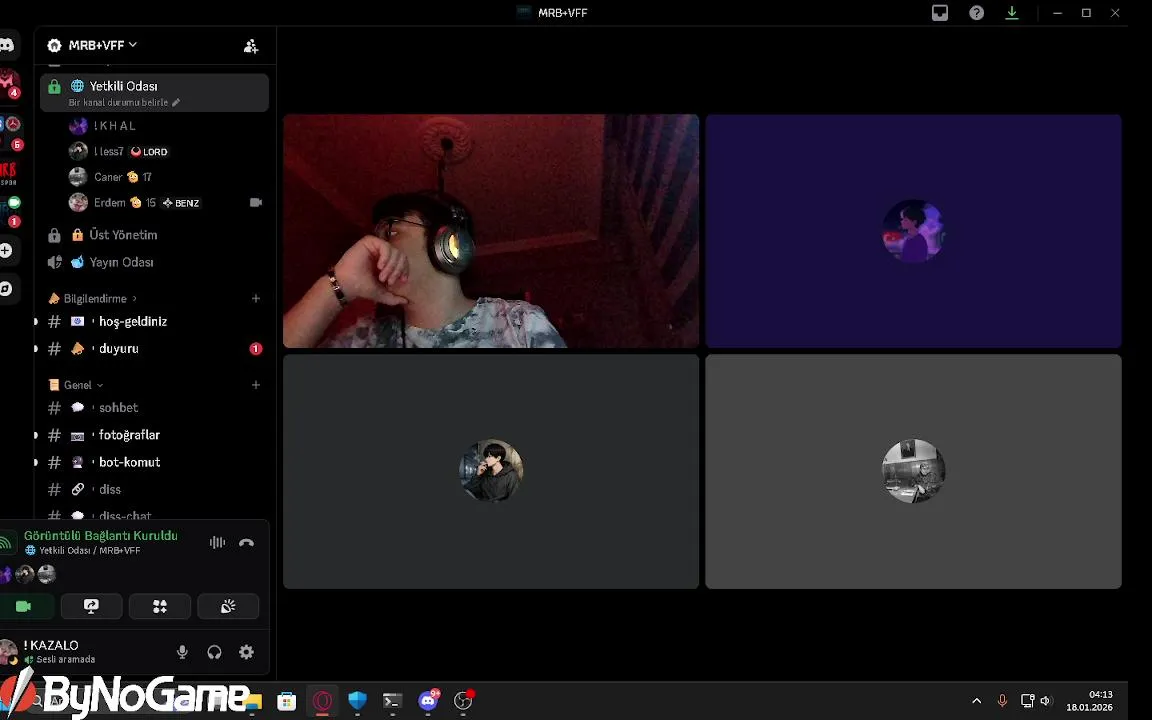Image resolution: width=1152 pixels, height=720 pixels.
Task: Open the terminal icon in the taskbar
Action: (392, 701)
